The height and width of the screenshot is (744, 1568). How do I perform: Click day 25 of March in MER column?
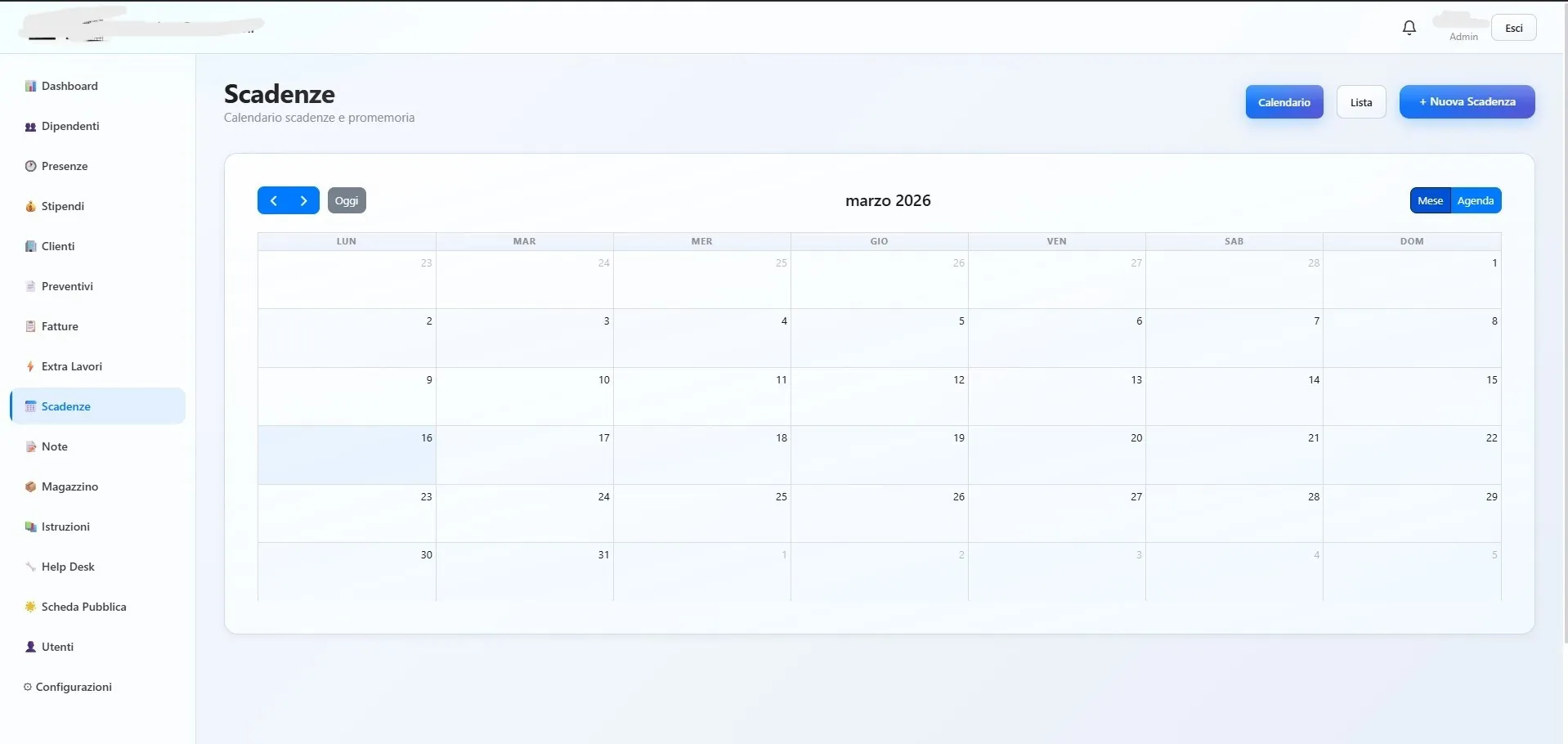click(702, 513)
